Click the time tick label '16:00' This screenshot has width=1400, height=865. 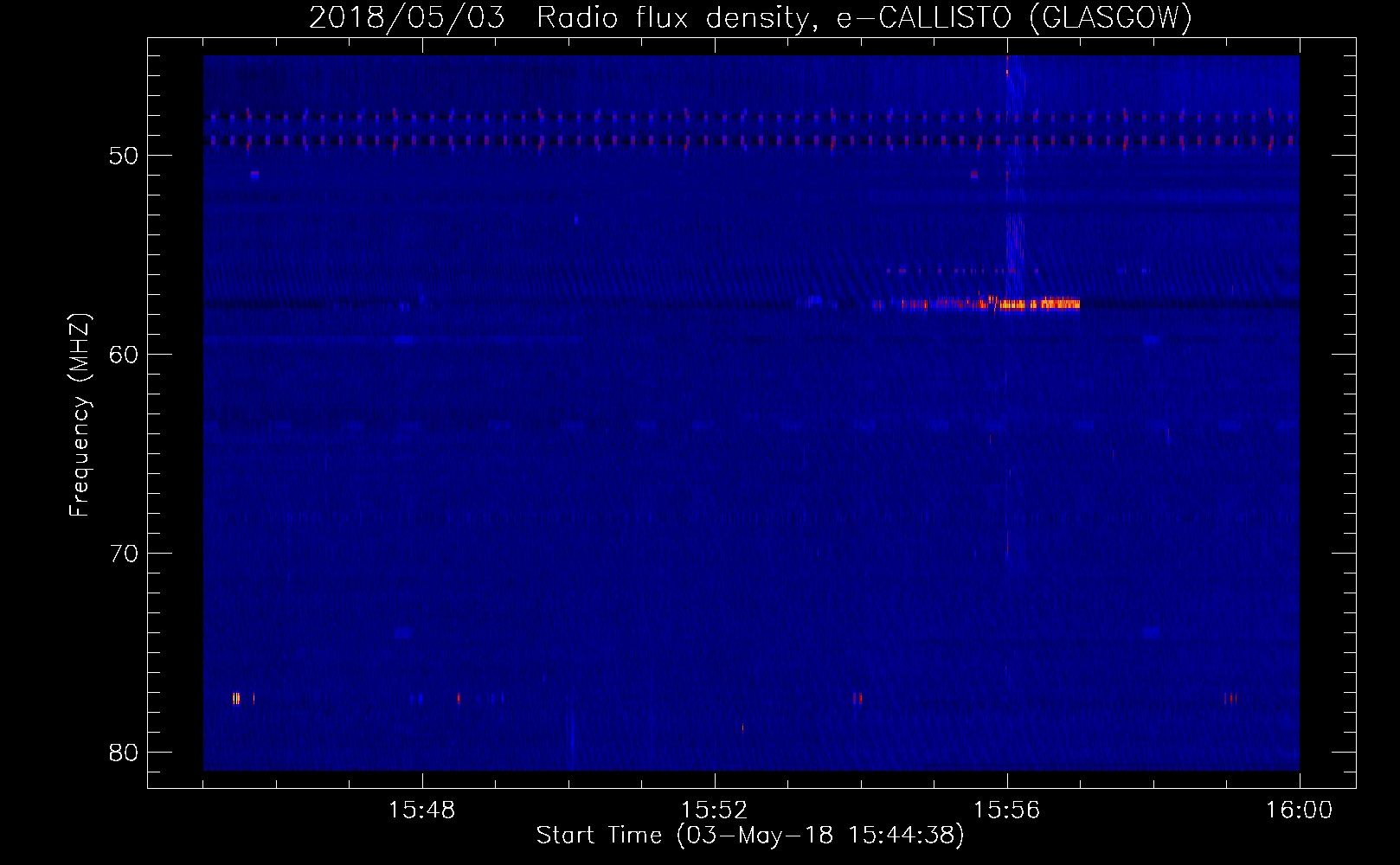tap(1299, 811)
